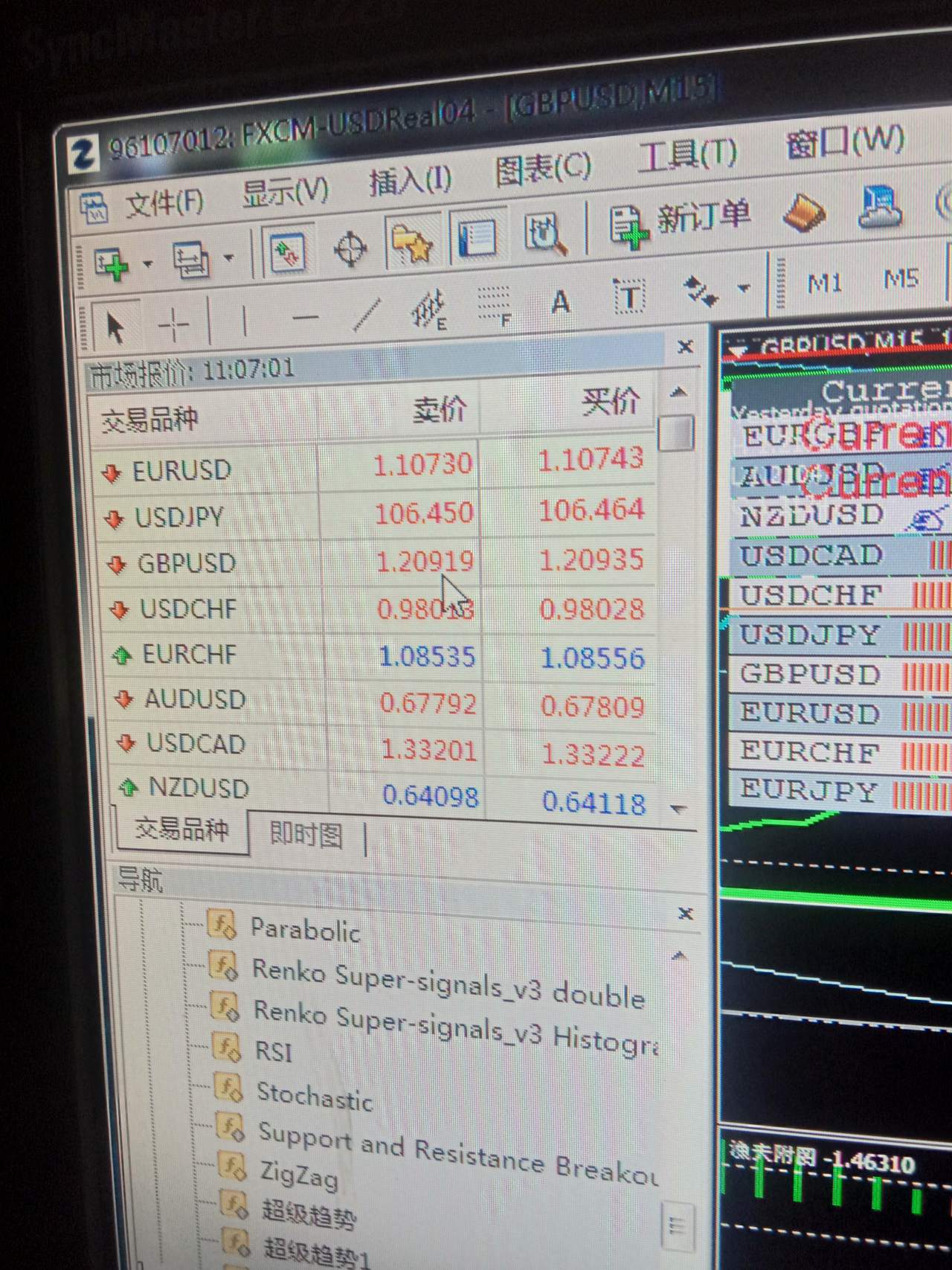952x1270 pixels.
Task: Select the 交易品种 tab
Action: click(x=181, y=830)
